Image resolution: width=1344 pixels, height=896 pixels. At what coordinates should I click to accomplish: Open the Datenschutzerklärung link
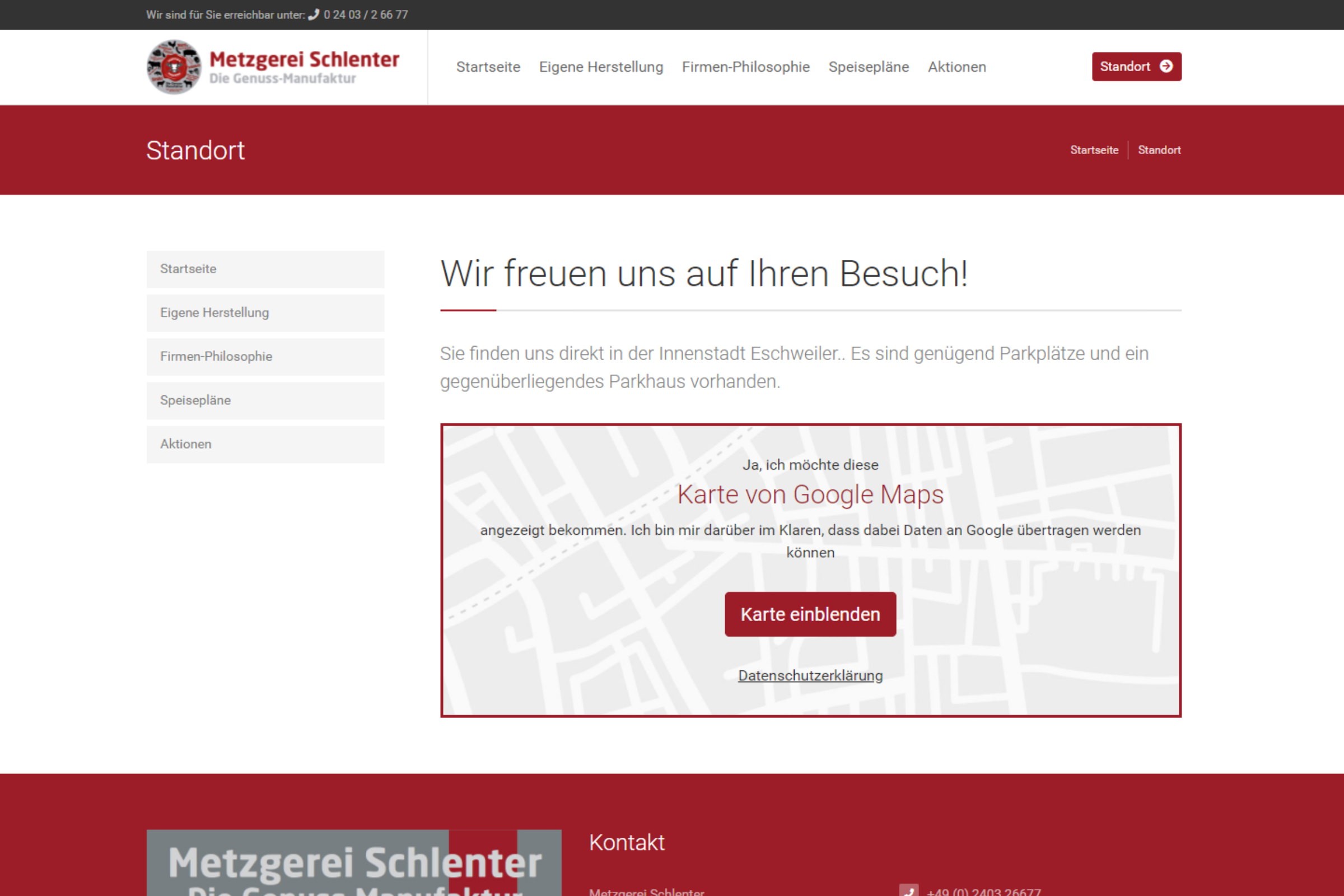[810, 675]
